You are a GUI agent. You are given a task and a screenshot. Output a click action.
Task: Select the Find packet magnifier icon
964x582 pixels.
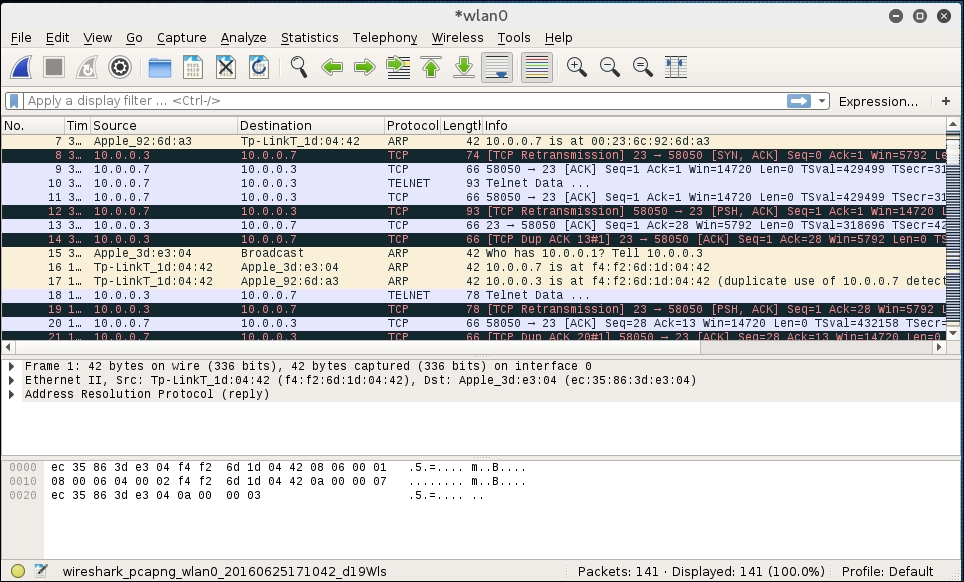click(x=297, y=67)
